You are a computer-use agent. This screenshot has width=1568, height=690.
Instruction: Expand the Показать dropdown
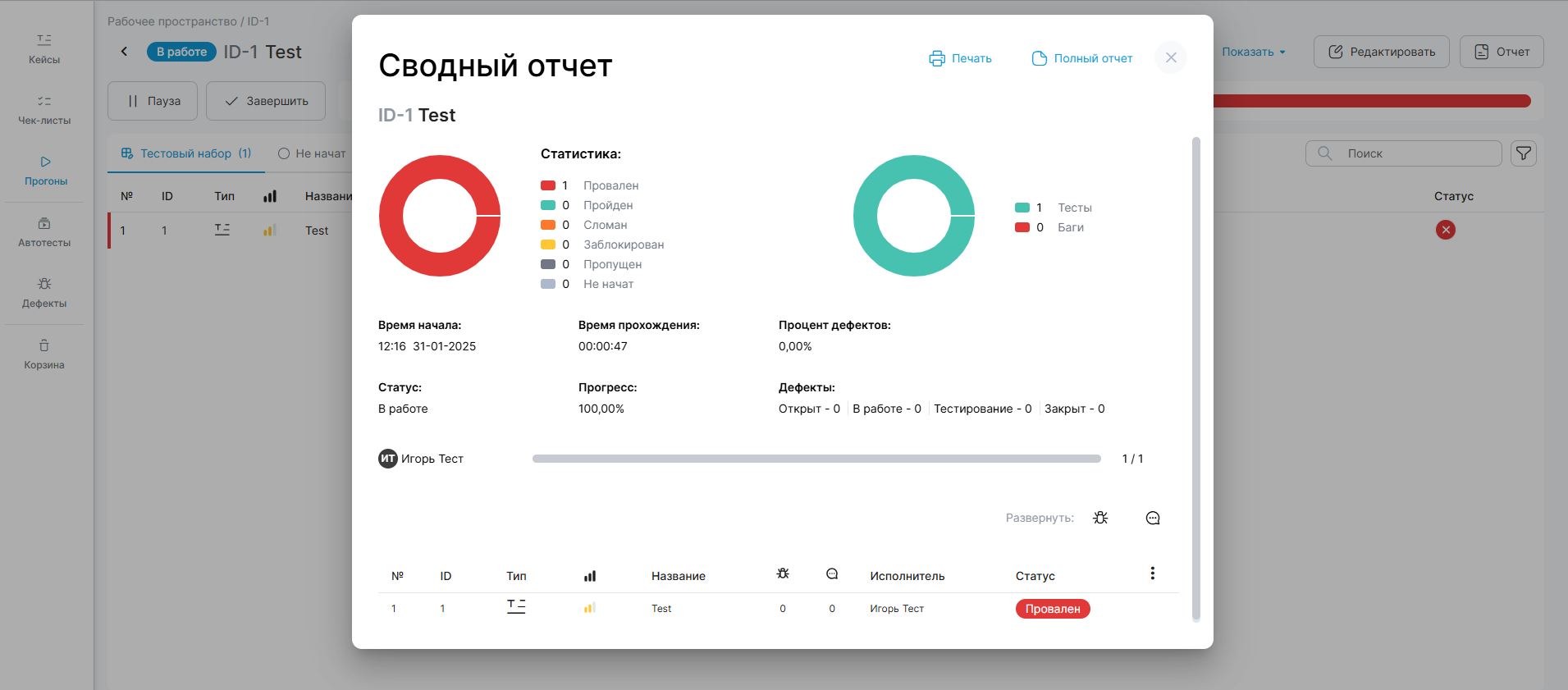[x=1254, y=52]
